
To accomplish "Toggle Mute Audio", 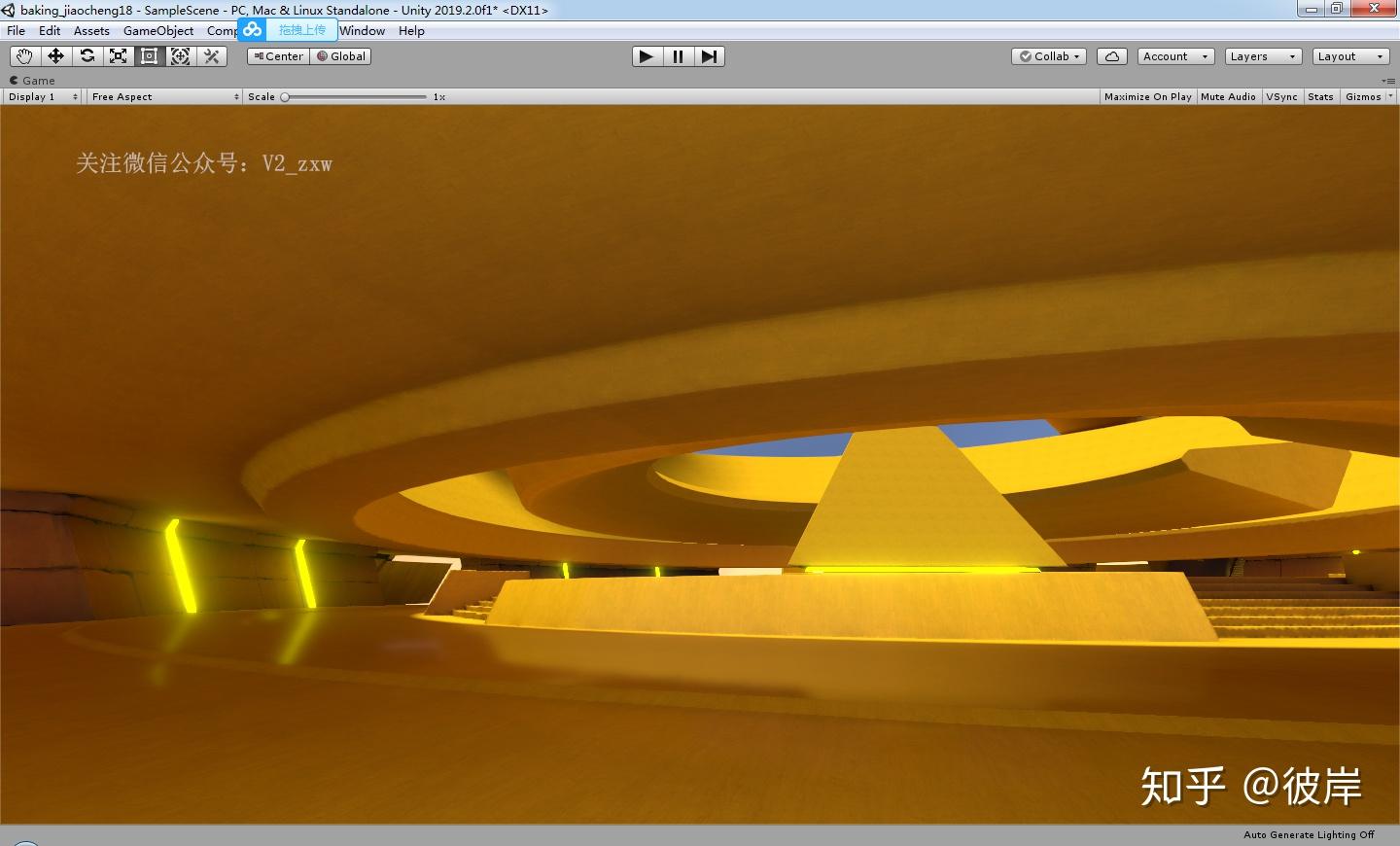I will coord(1228,97).
